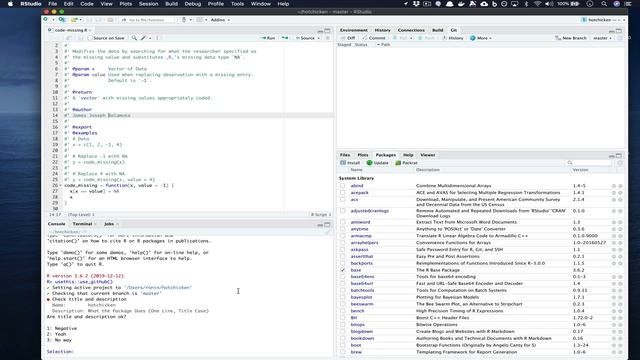Open the Pull dropdown arrow
The width and height of the screenshot is (640, 360).
pyautogui.click(x=411, y=38)
